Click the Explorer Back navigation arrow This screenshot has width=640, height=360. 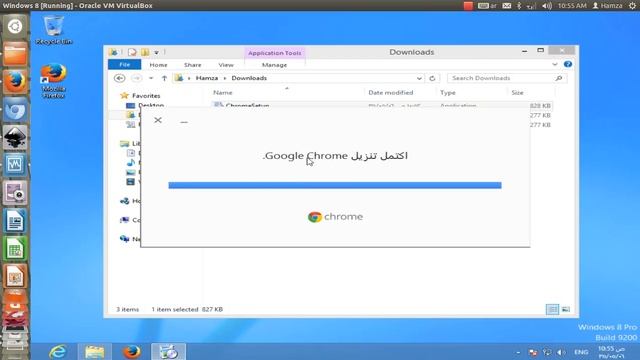point(120,78)
